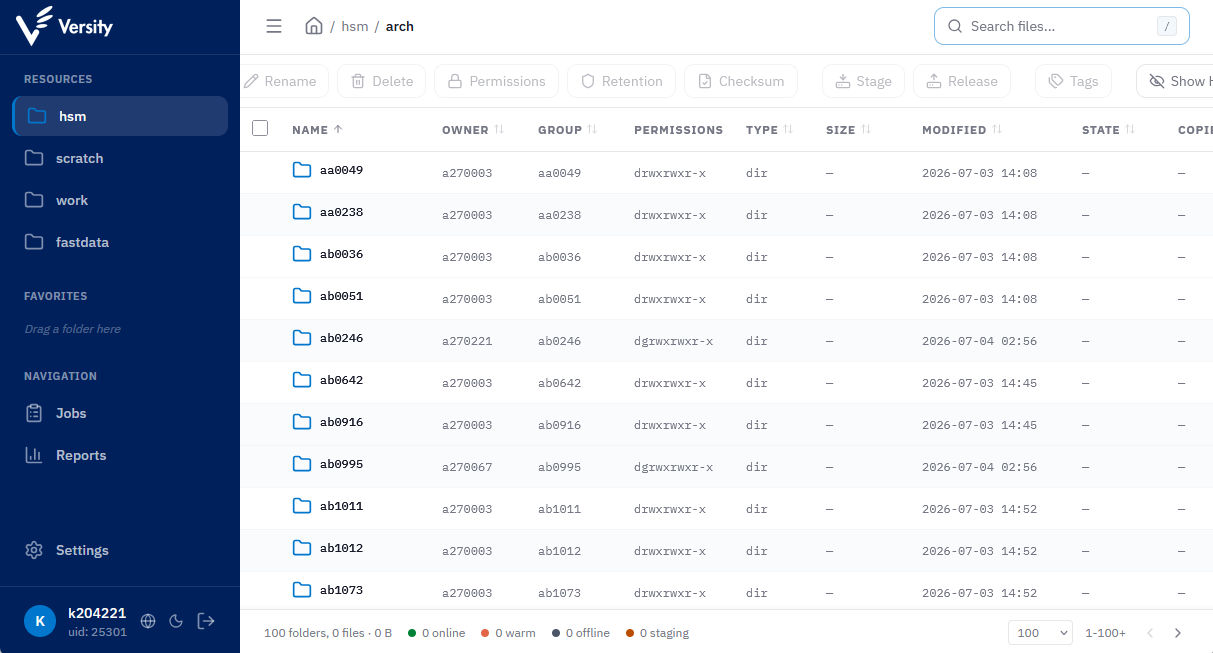Viewport: 1213px width, 653px height.
Task: Click the language globe icon
Action: [148, 621]
